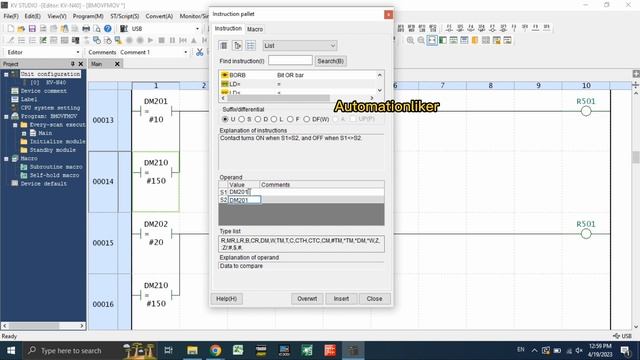The width and height of the screenshot is (640, 360).
Task: Collapse the Unit configuration tree node
Action: coord(6,74)
